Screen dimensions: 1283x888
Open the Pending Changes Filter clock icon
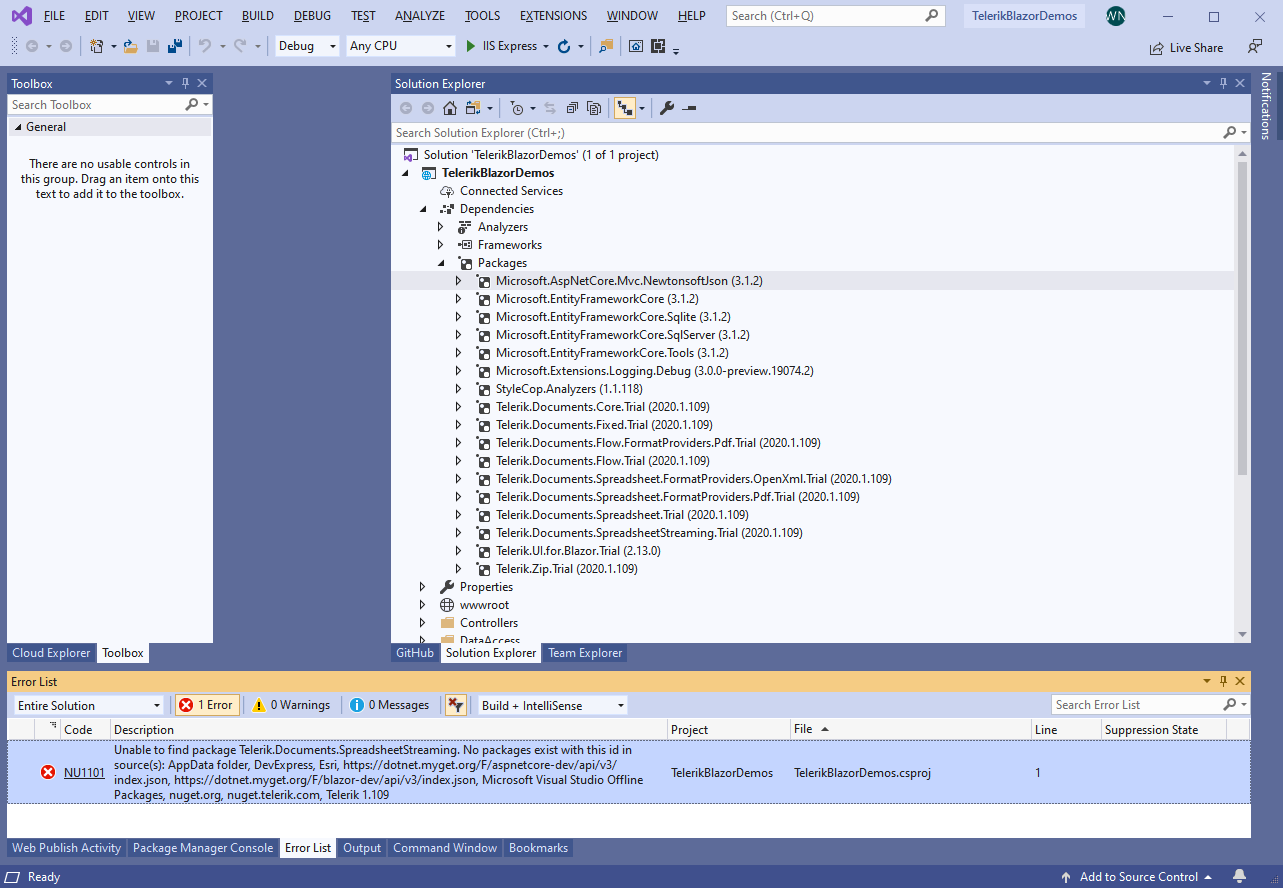pos(516,108)
